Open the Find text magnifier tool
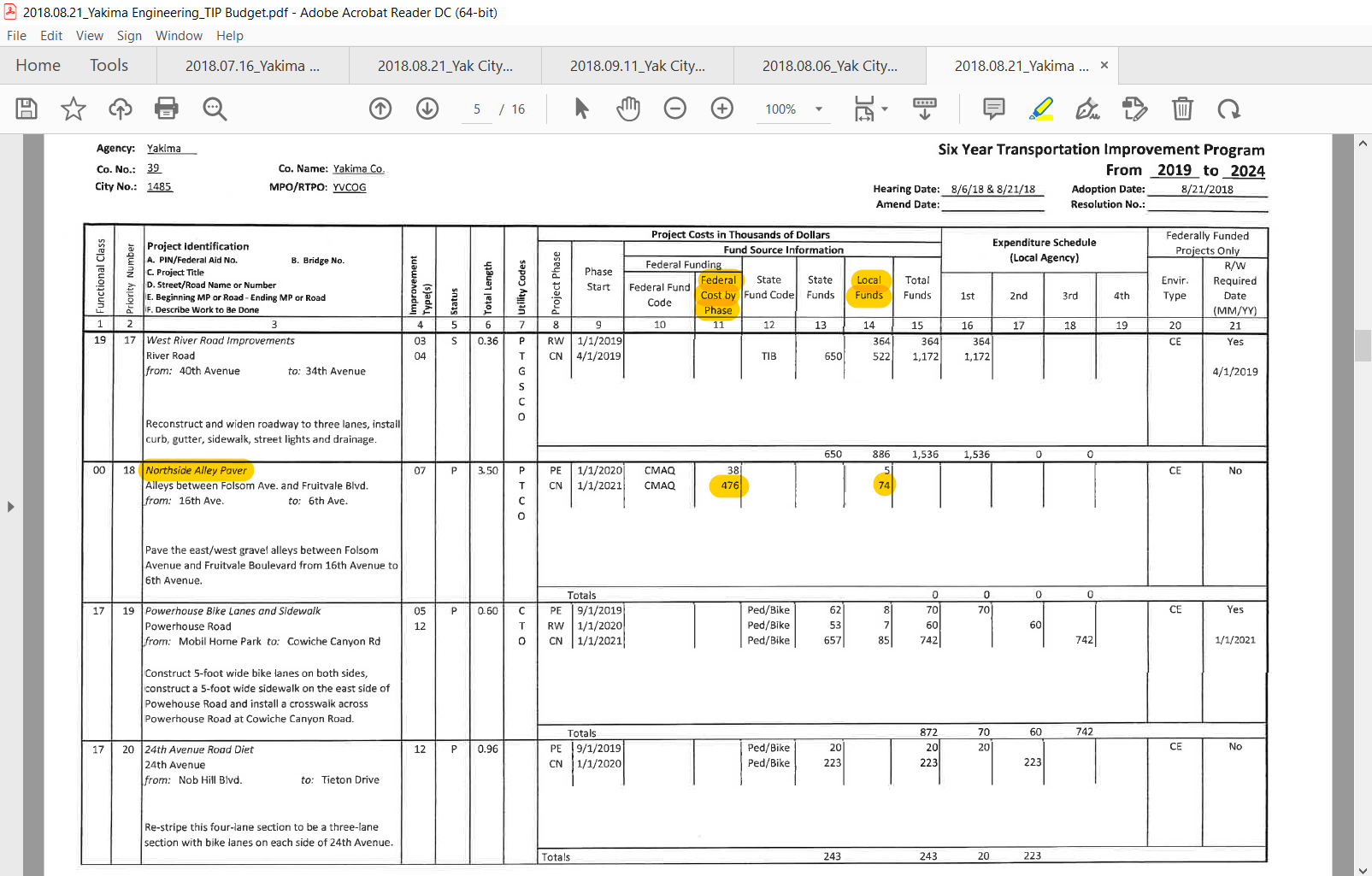The image size is (1372, 876). [215, 109]
